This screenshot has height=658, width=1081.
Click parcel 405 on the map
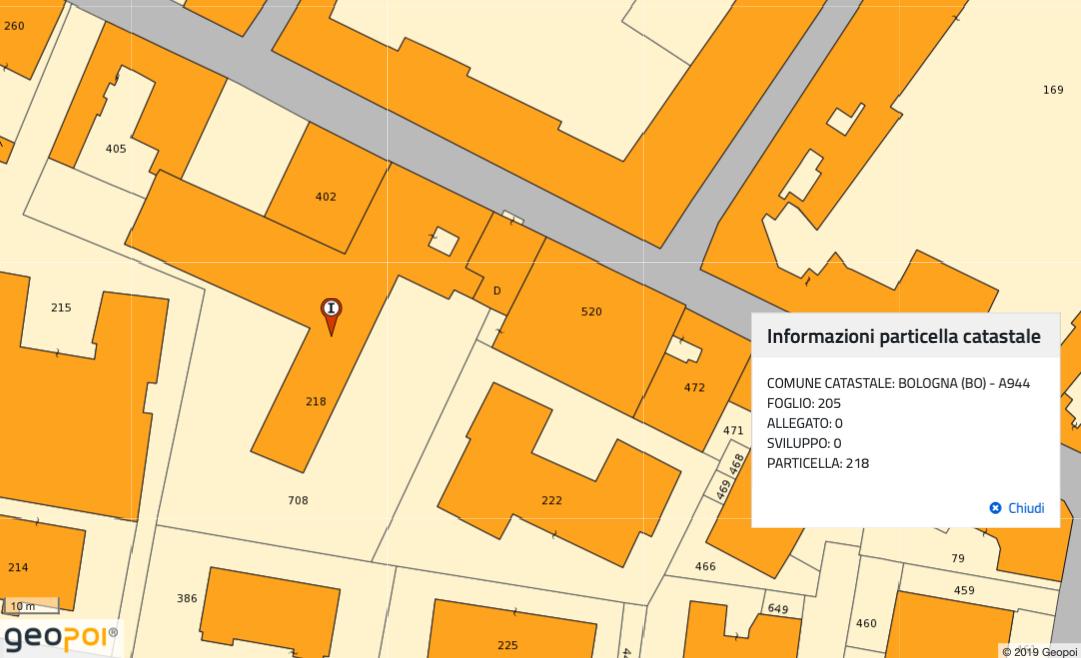click(116, 149)
